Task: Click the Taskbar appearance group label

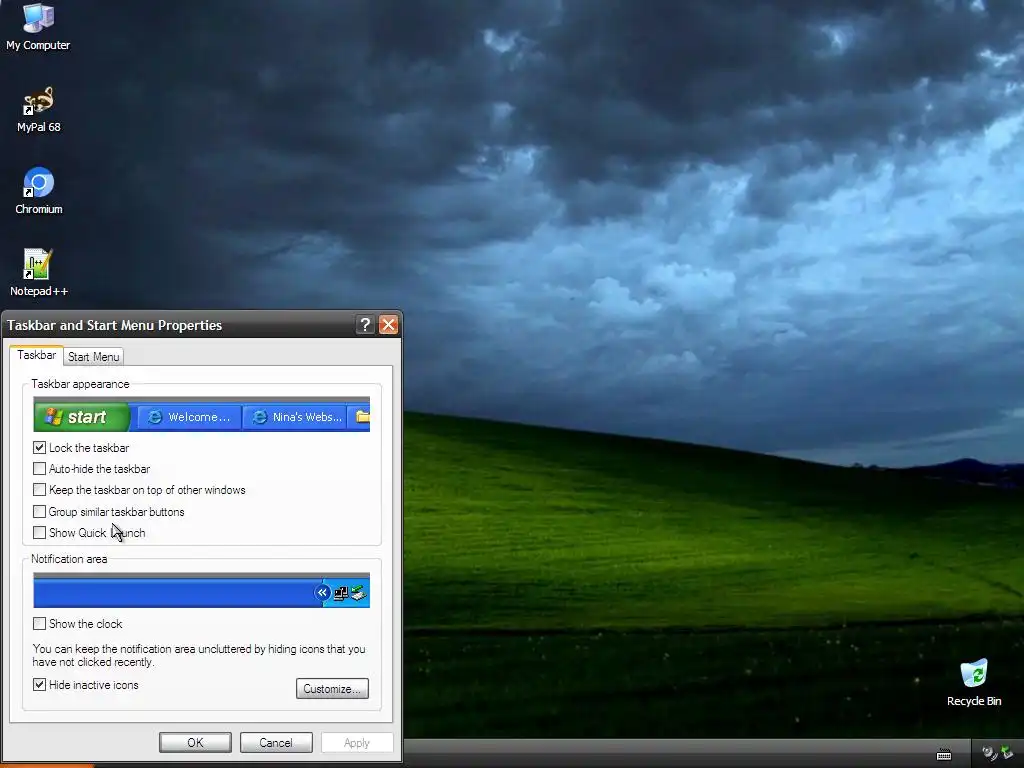Action: (80, 384)
